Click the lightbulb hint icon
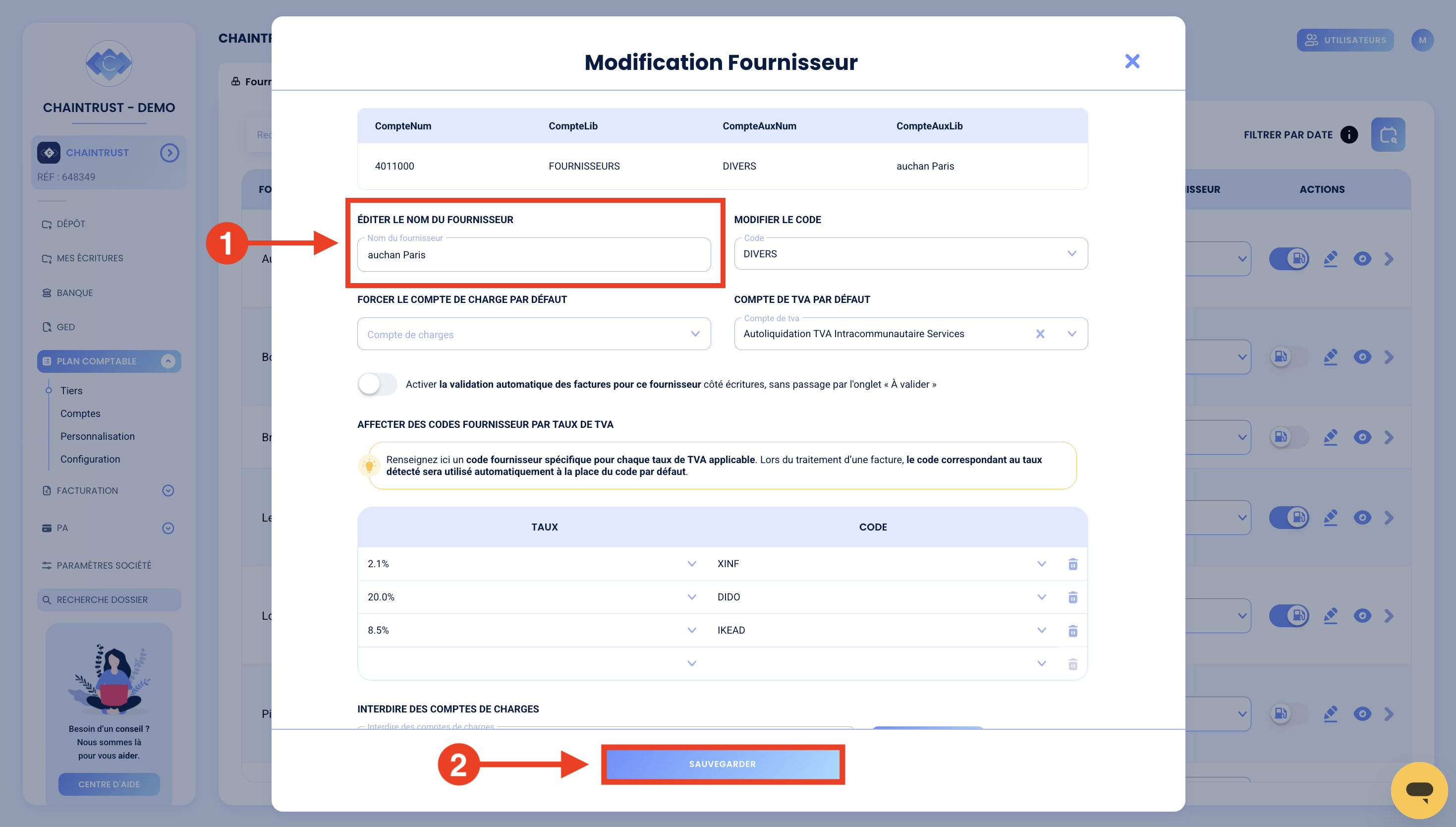Viewport: 1456px width, 827px height. (x=369, y=466)
